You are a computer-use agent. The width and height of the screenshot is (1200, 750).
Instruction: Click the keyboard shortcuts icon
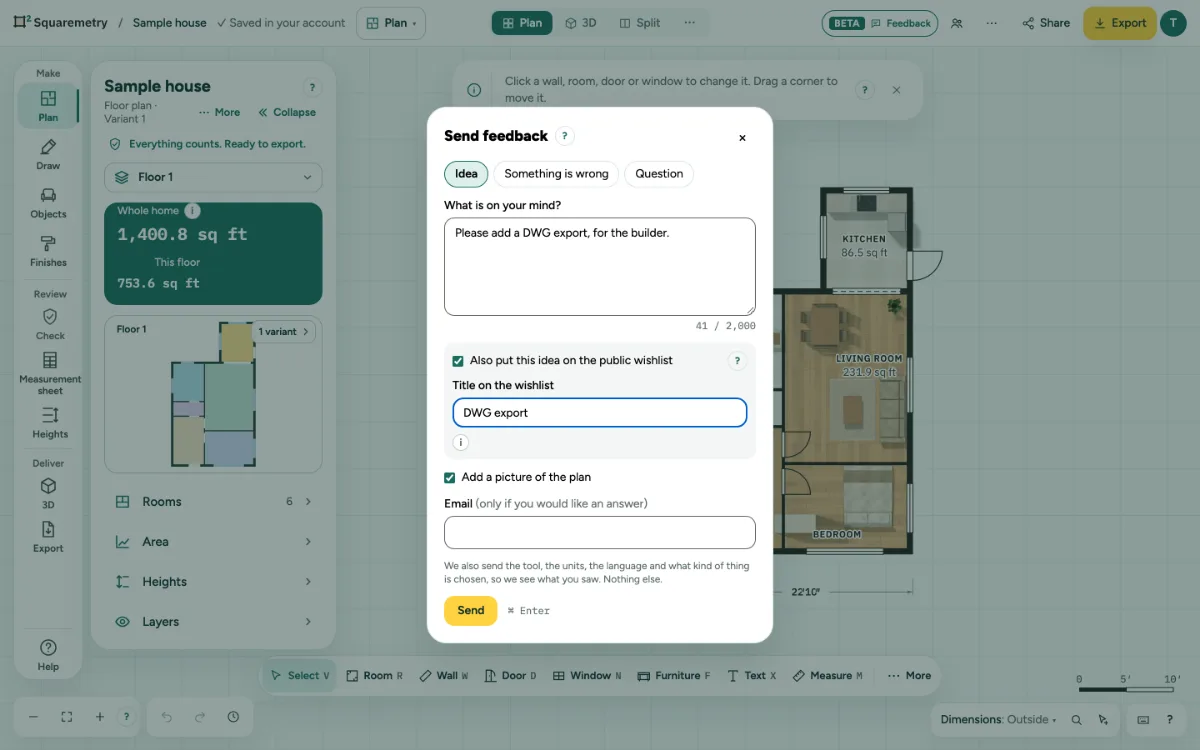1143,719
